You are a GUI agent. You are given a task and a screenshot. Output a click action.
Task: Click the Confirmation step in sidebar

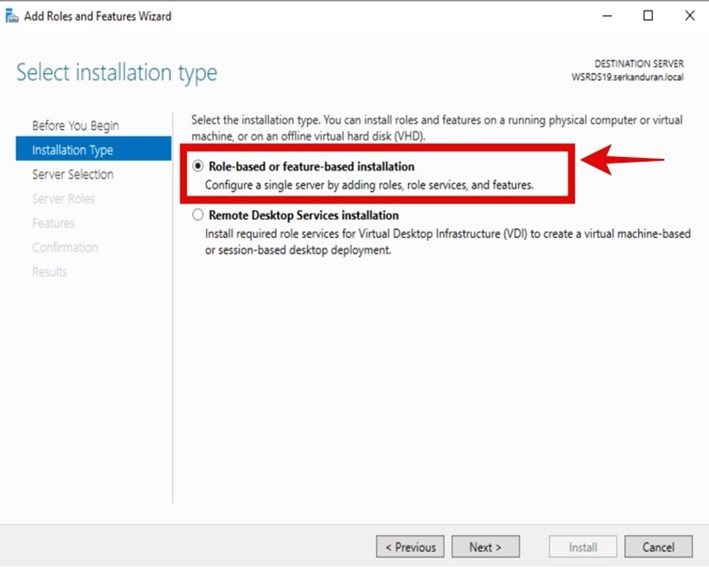coord(65,247)
